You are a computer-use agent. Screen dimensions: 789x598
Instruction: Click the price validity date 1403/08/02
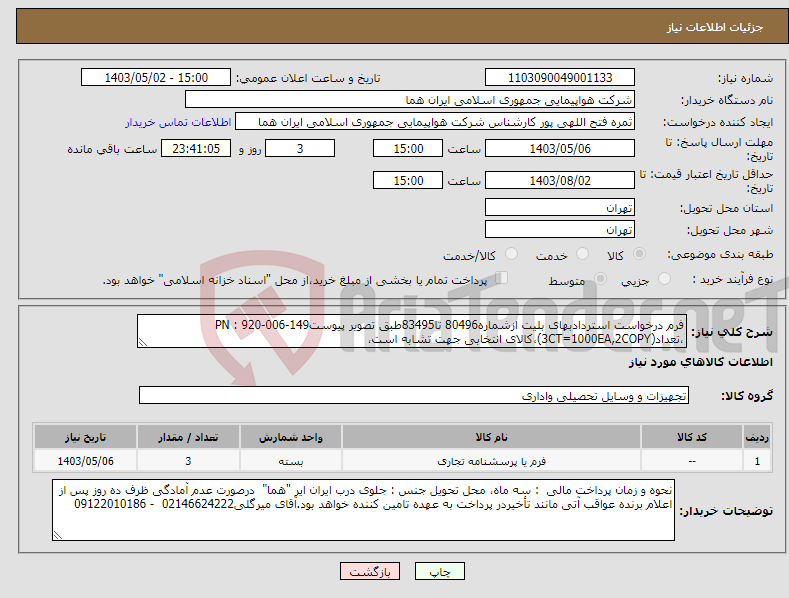pos(560,180)
